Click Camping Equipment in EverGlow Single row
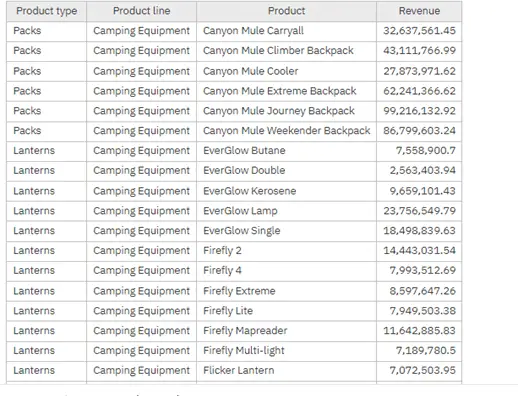The height and width of the screenshot is (396, 518). tap(142, 231)
